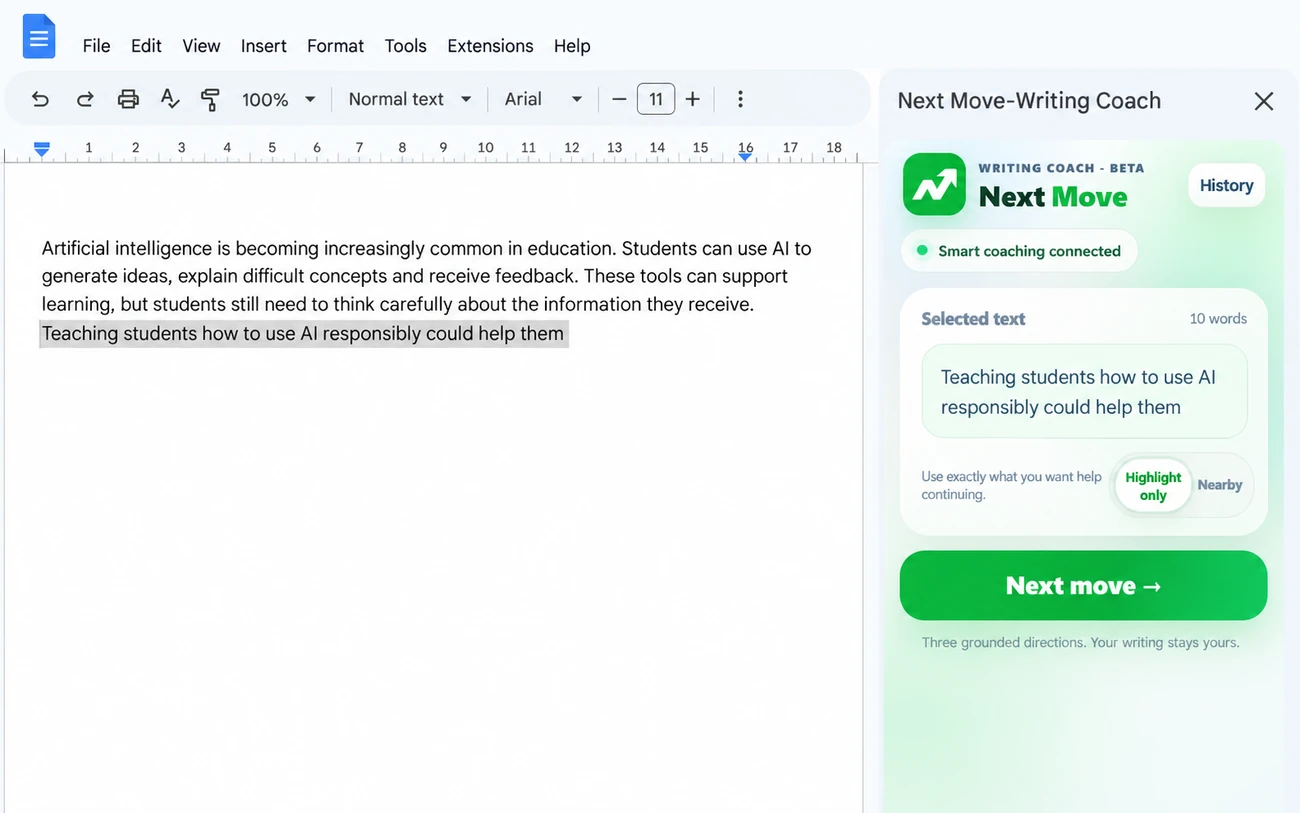This screenshot has width=1300, height=813.
Task: Open the Edit menu
Action: (146, 46)
